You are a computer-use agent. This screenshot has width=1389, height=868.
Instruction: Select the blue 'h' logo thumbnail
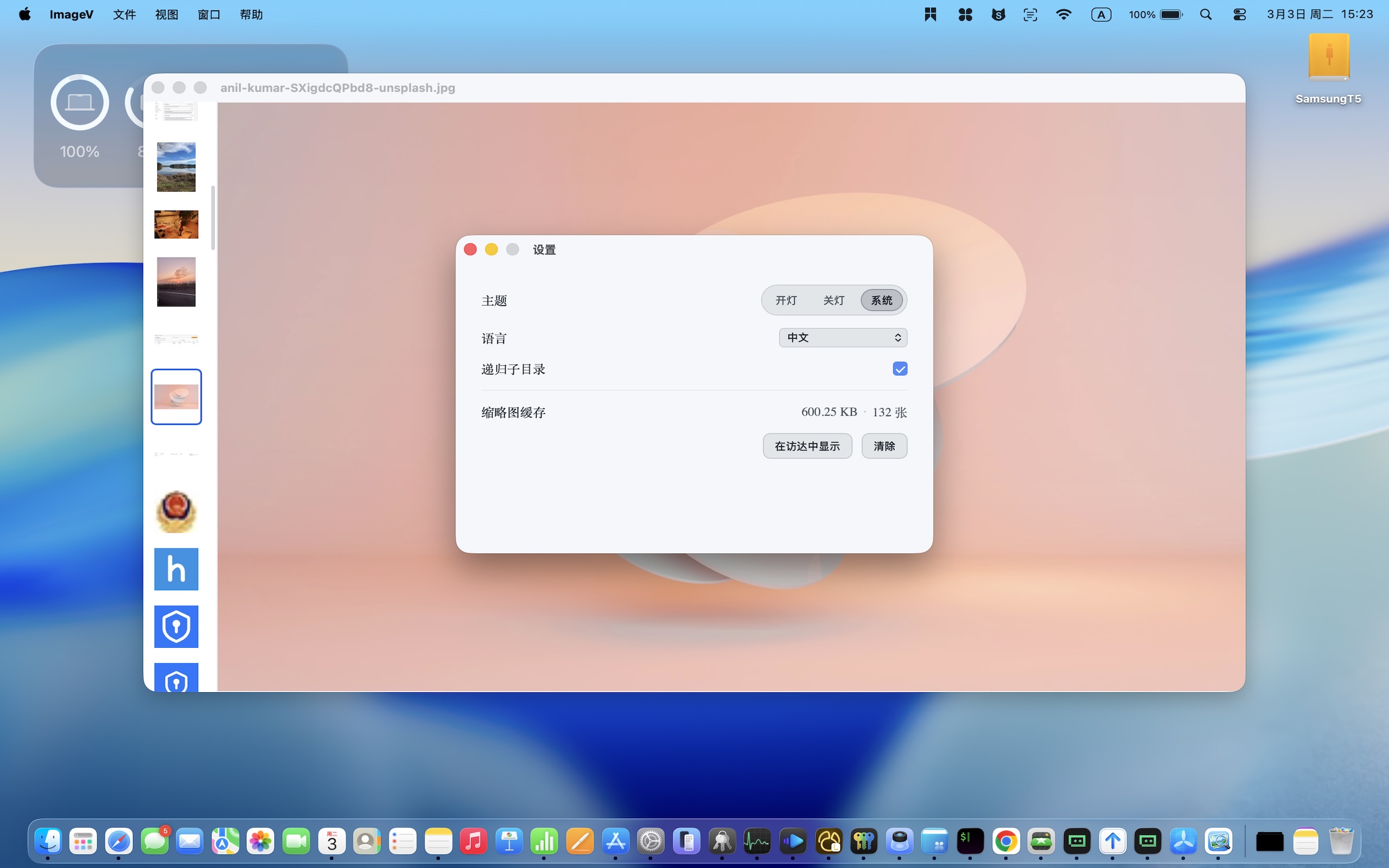[176, 569]
